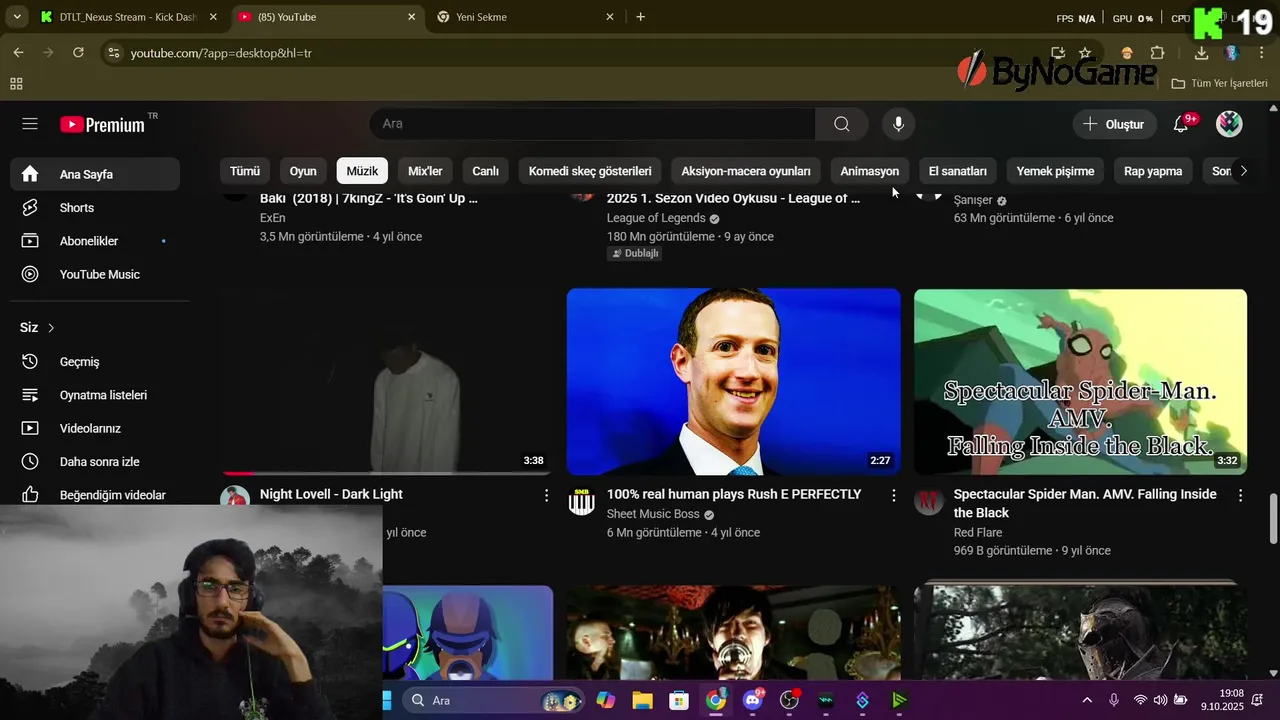1280x720 pixels.
Task: Go to Ana Sayfa in sidebar
Action: (95, 174)
